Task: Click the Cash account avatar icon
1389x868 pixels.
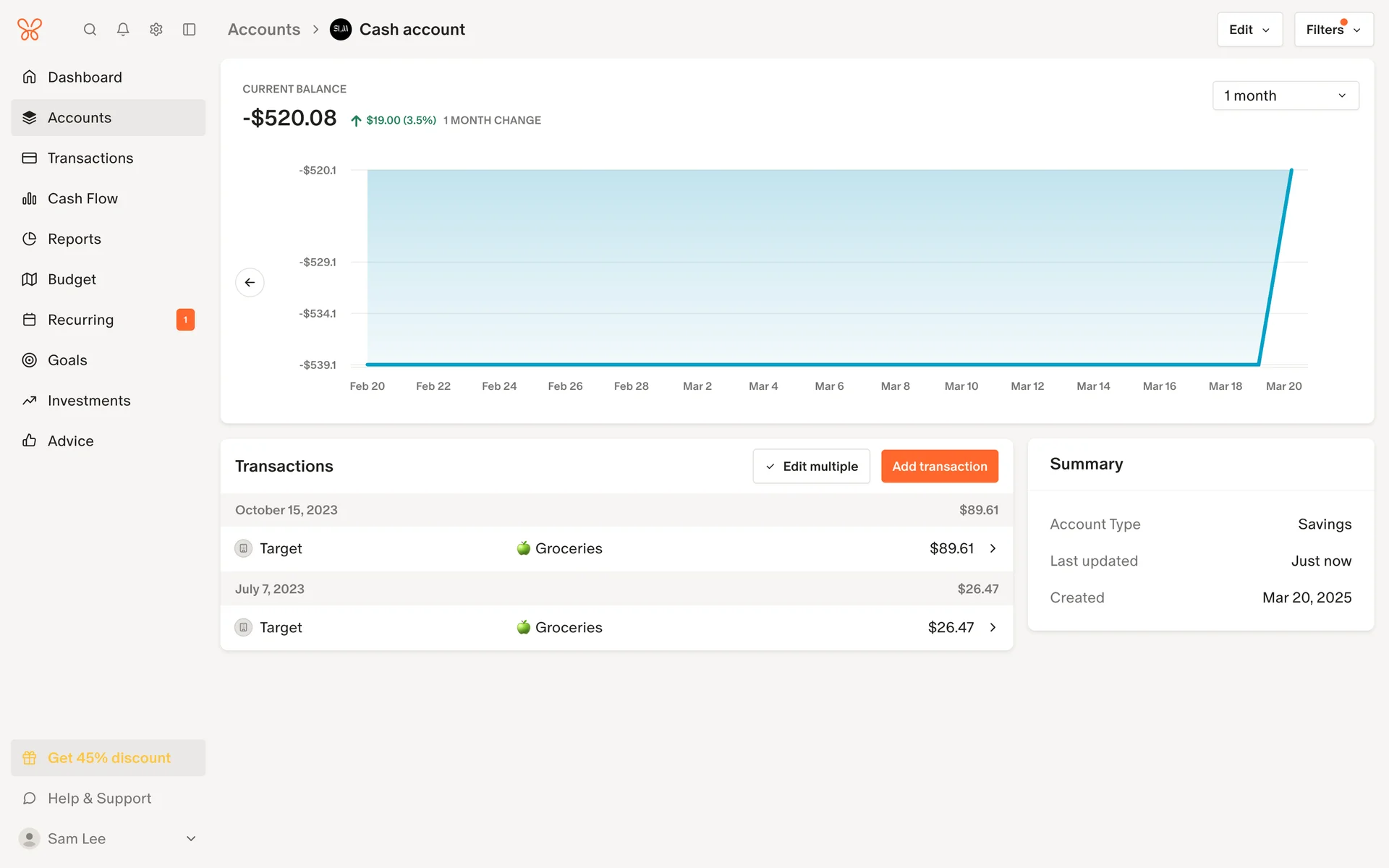Action: tap(341, 30)
